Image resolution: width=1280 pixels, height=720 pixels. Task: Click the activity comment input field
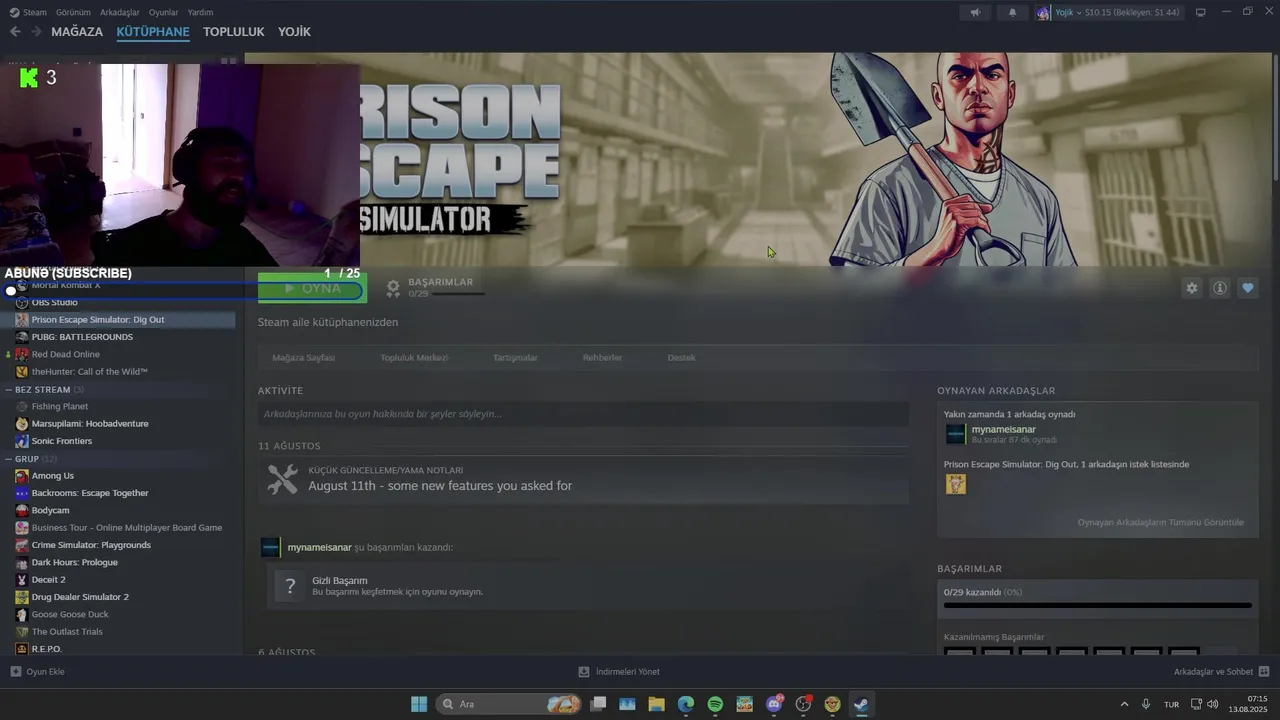tap(583, 414)
